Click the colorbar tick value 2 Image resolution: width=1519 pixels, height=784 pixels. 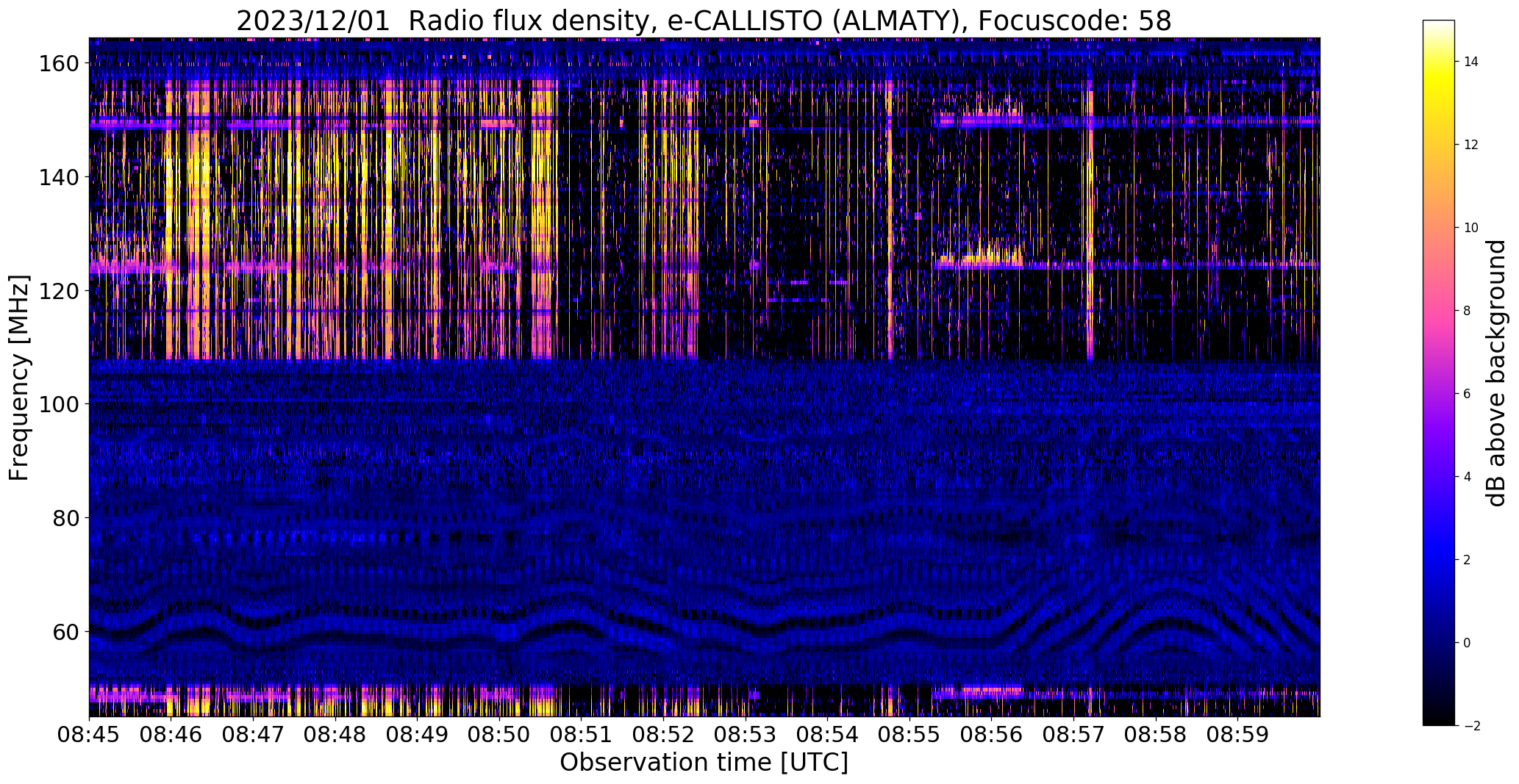pyautogui.click(x=1467, y=560)
